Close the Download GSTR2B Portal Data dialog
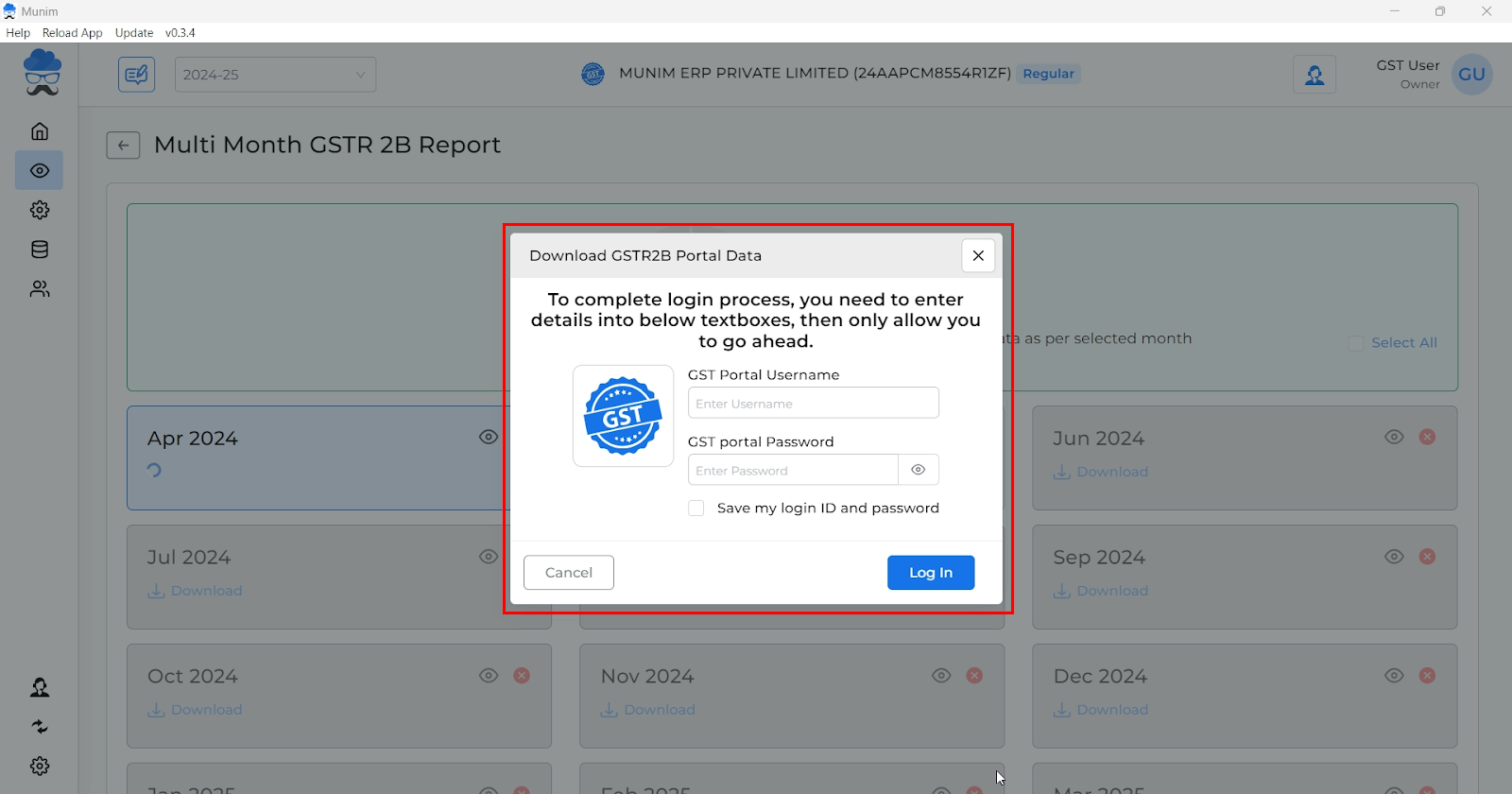The height and width of the screenshot is (794, 1512). pyautogui.click(x=978, y=255)
